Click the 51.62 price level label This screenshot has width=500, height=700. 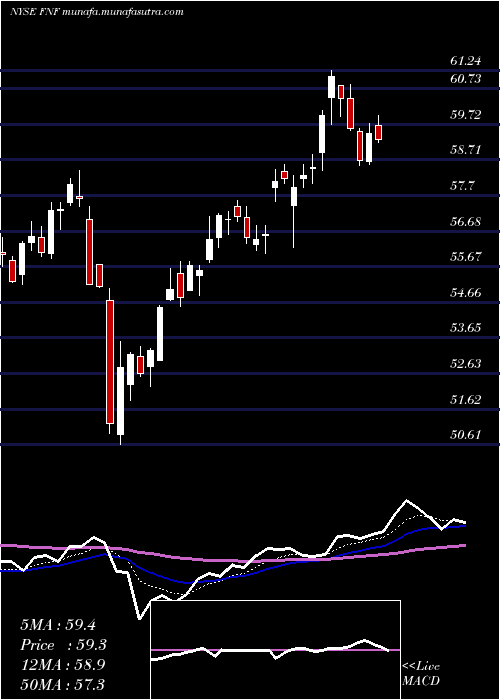(465, 399)
